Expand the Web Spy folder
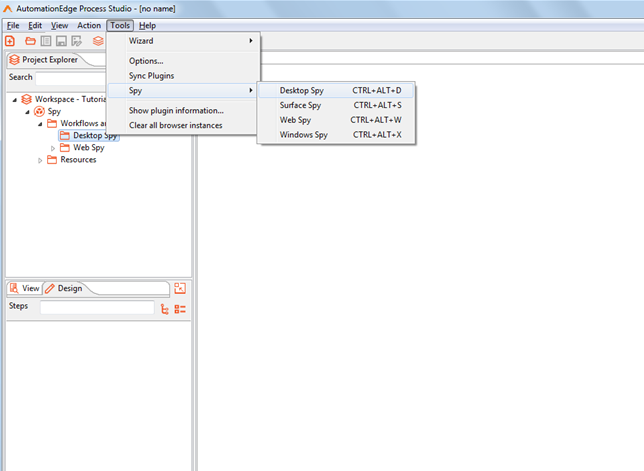This screenshot has width=644, height=471. (x=53, y=148)
